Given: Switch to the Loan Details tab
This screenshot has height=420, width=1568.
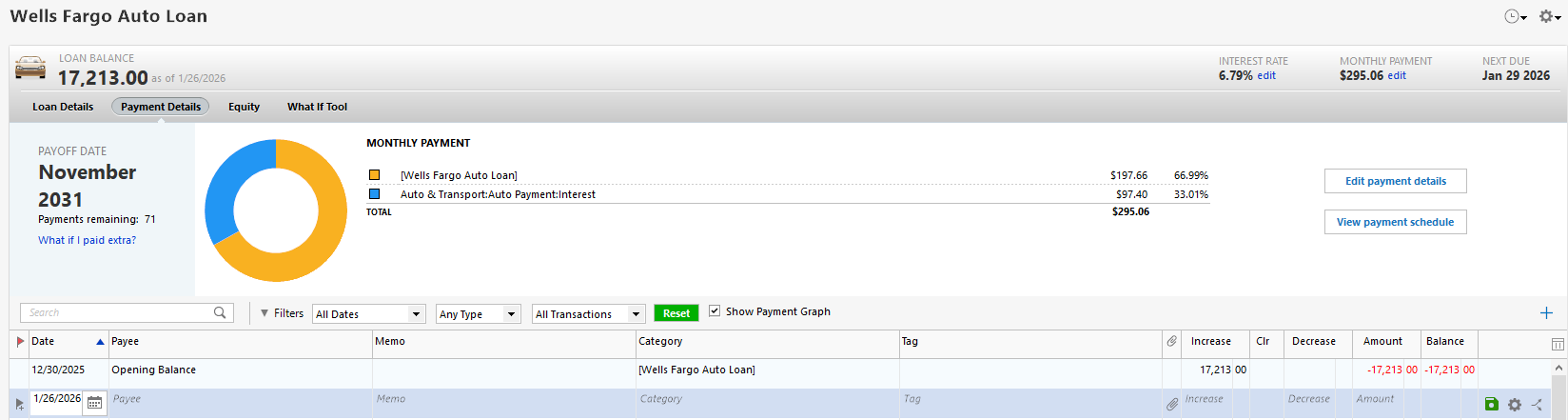Looking at the screenshot, I should pos(63,107).
